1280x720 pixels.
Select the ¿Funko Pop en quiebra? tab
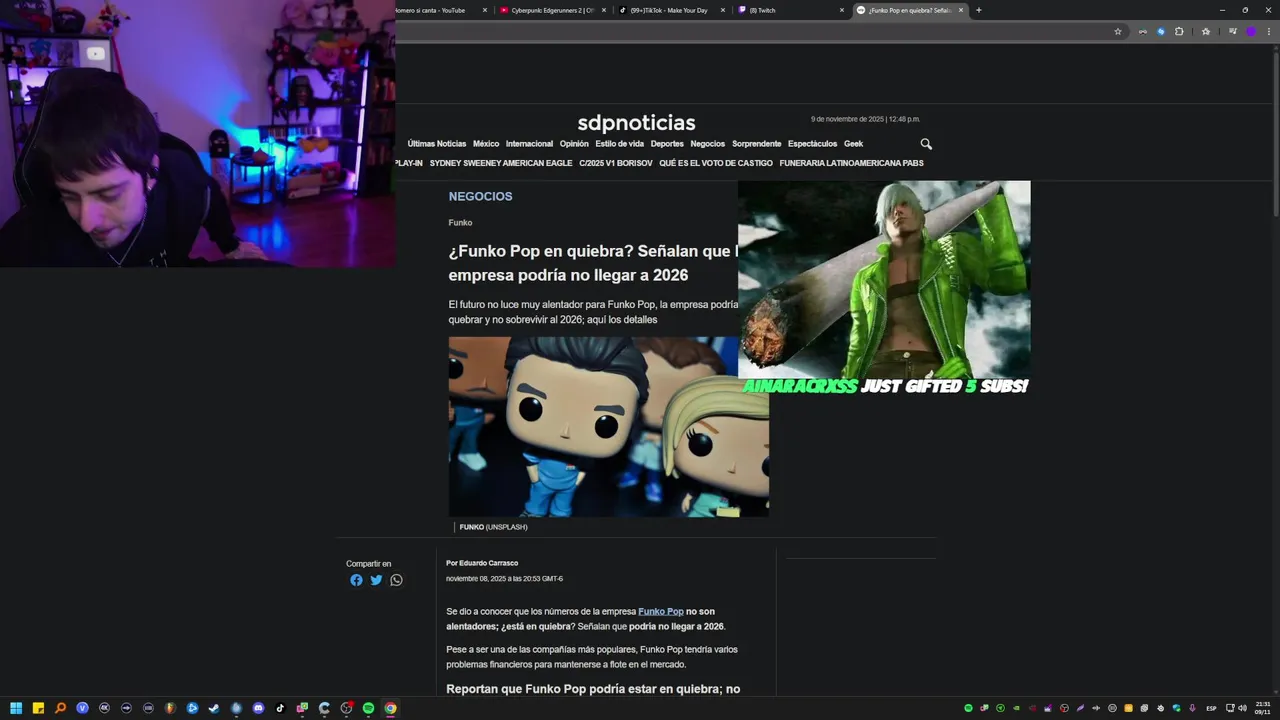[910, 10]
